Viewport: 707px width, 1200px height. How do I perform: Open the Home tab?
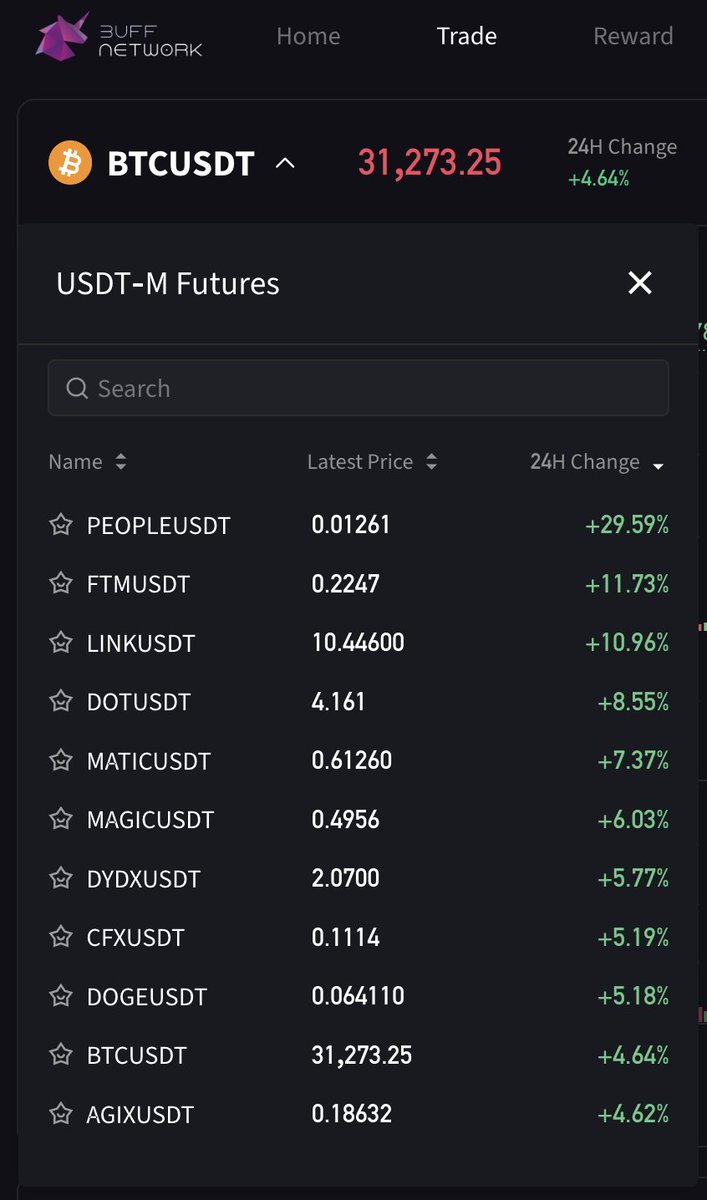[x=308, y=36]
